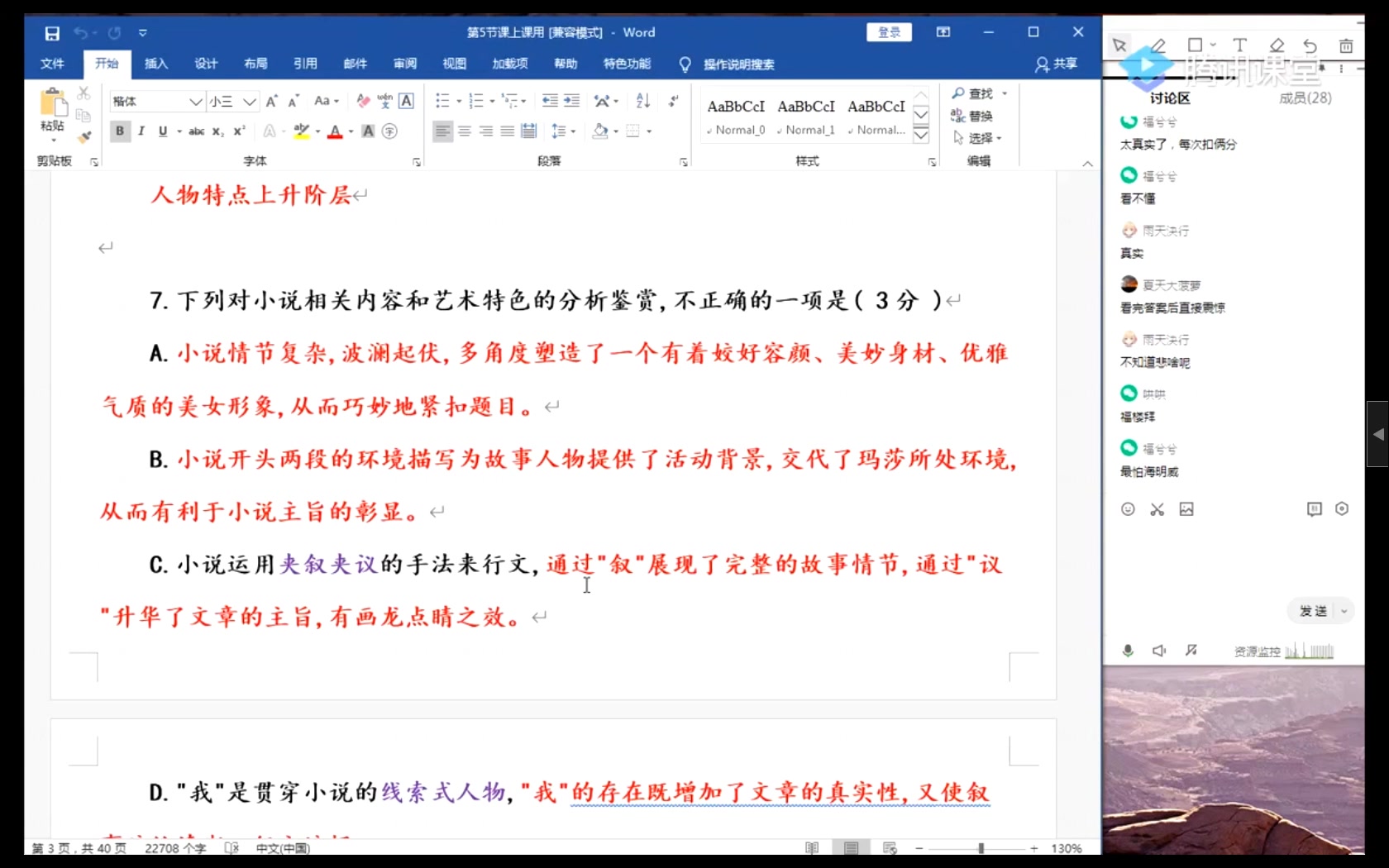Click the borders icon in paragraph group
This screenshot has height=868, width=1389.
[633, 131]
